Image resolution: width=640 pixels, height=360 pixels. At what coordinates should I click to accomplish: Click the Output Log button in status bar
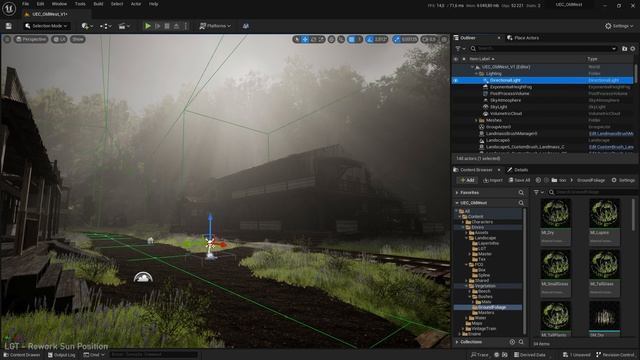click(x=62, y=355)
